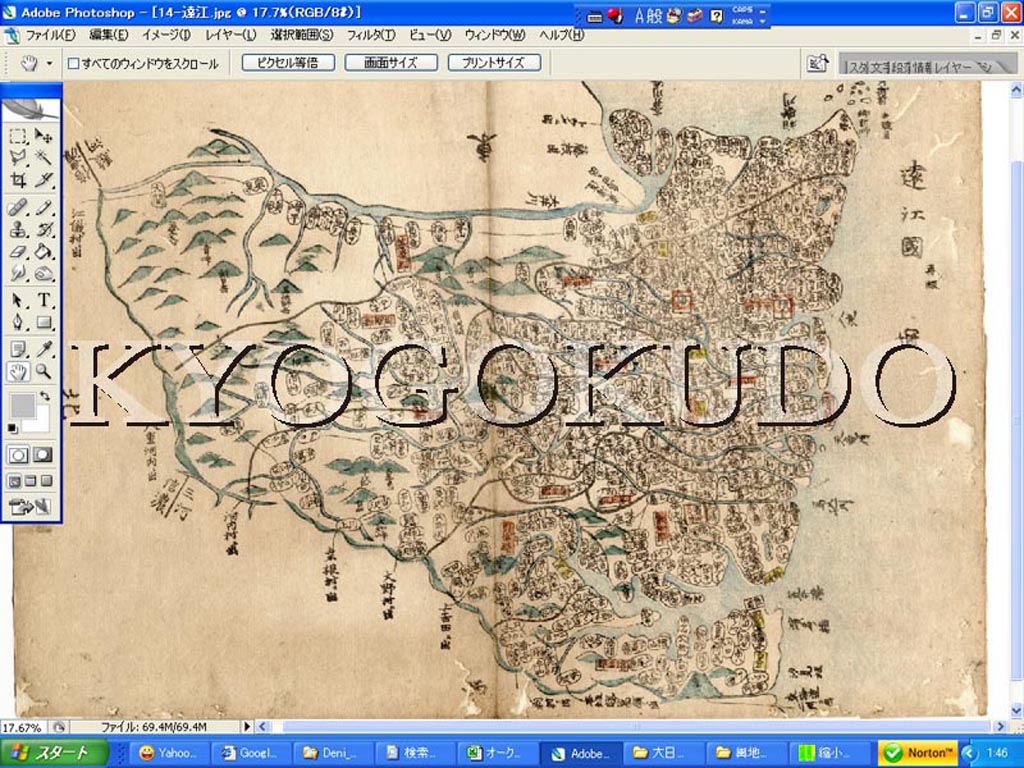
Task: Open the ビュー(V) menu
Action: pos(430,35)
